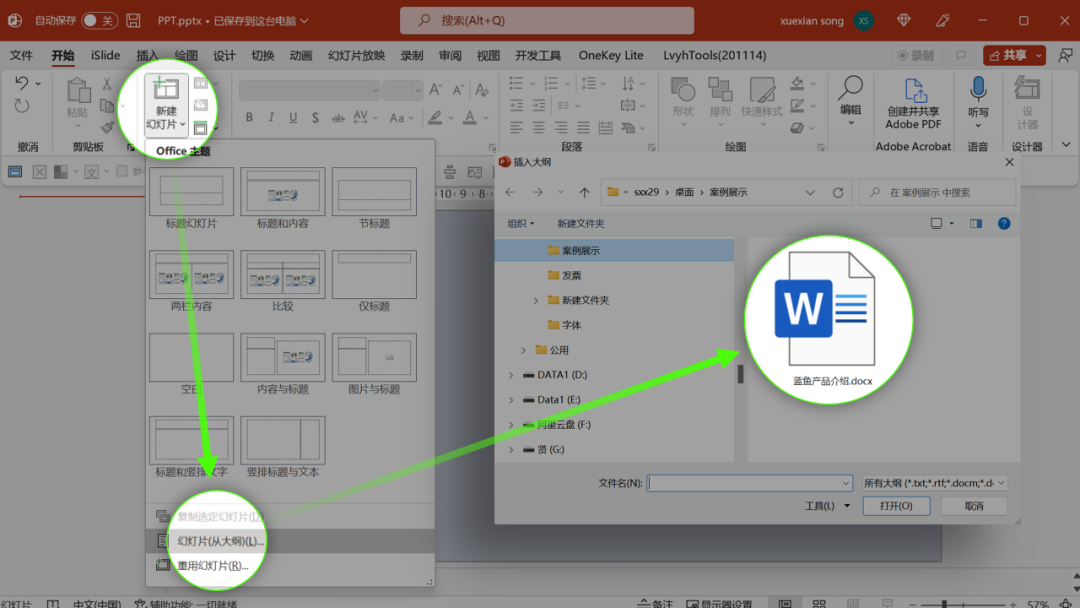Click the New Slide (新建幻灯片) icon

[x=166, y=91]
